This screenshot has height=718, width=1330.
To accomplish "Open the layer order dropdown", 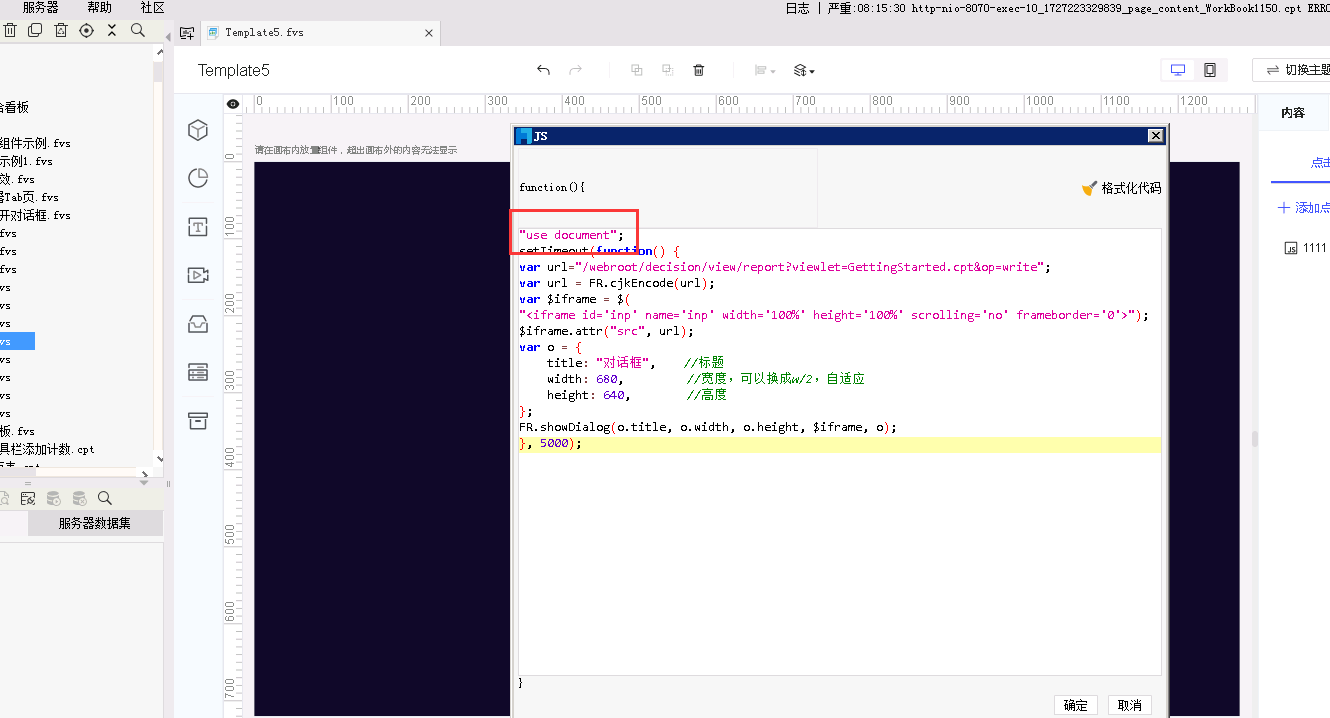I will coord(804,70).
